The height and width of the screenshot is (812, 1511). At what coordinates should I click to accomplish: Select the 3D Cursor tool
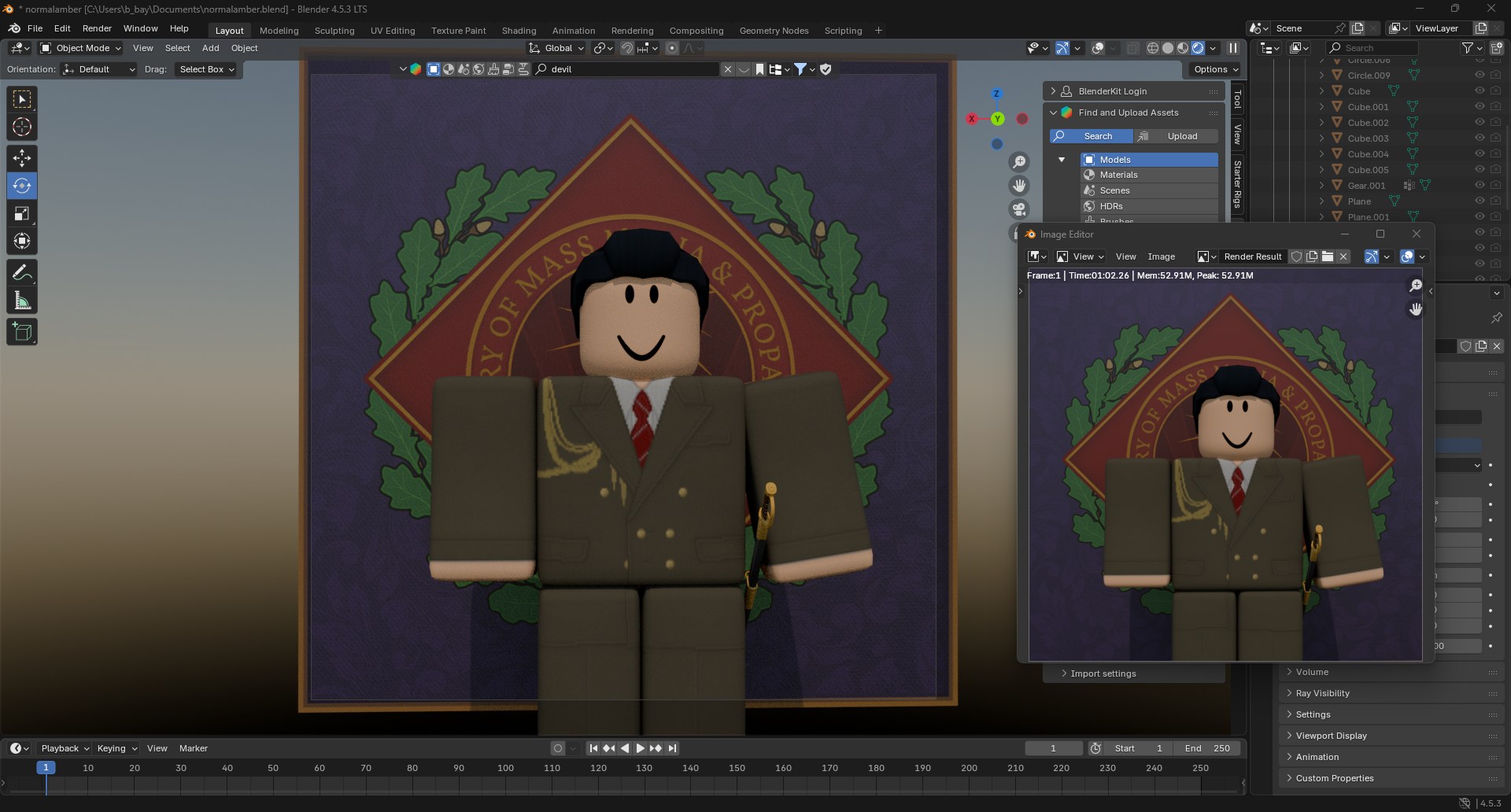pos(22,127)
